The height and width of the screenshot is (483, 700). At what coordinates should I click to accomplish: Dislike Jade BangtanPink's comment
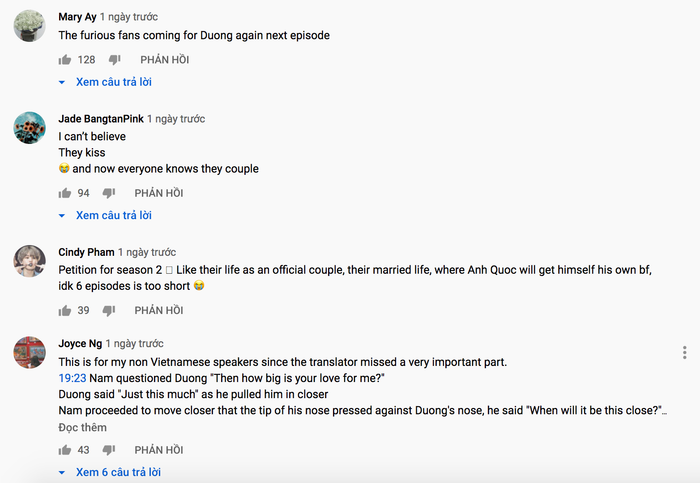coord(109,193)
